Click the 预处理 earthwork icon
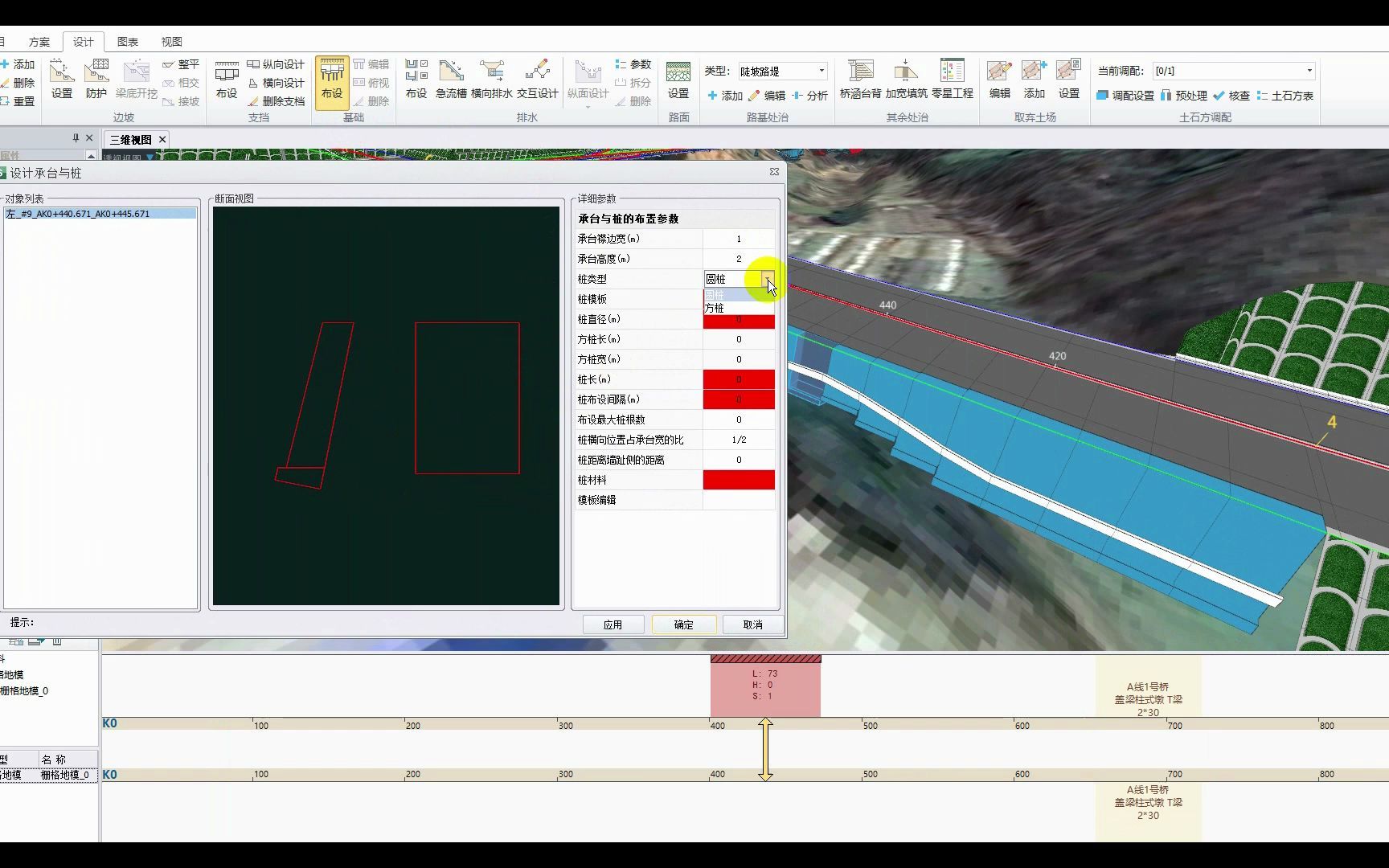 pos(1187,95)
